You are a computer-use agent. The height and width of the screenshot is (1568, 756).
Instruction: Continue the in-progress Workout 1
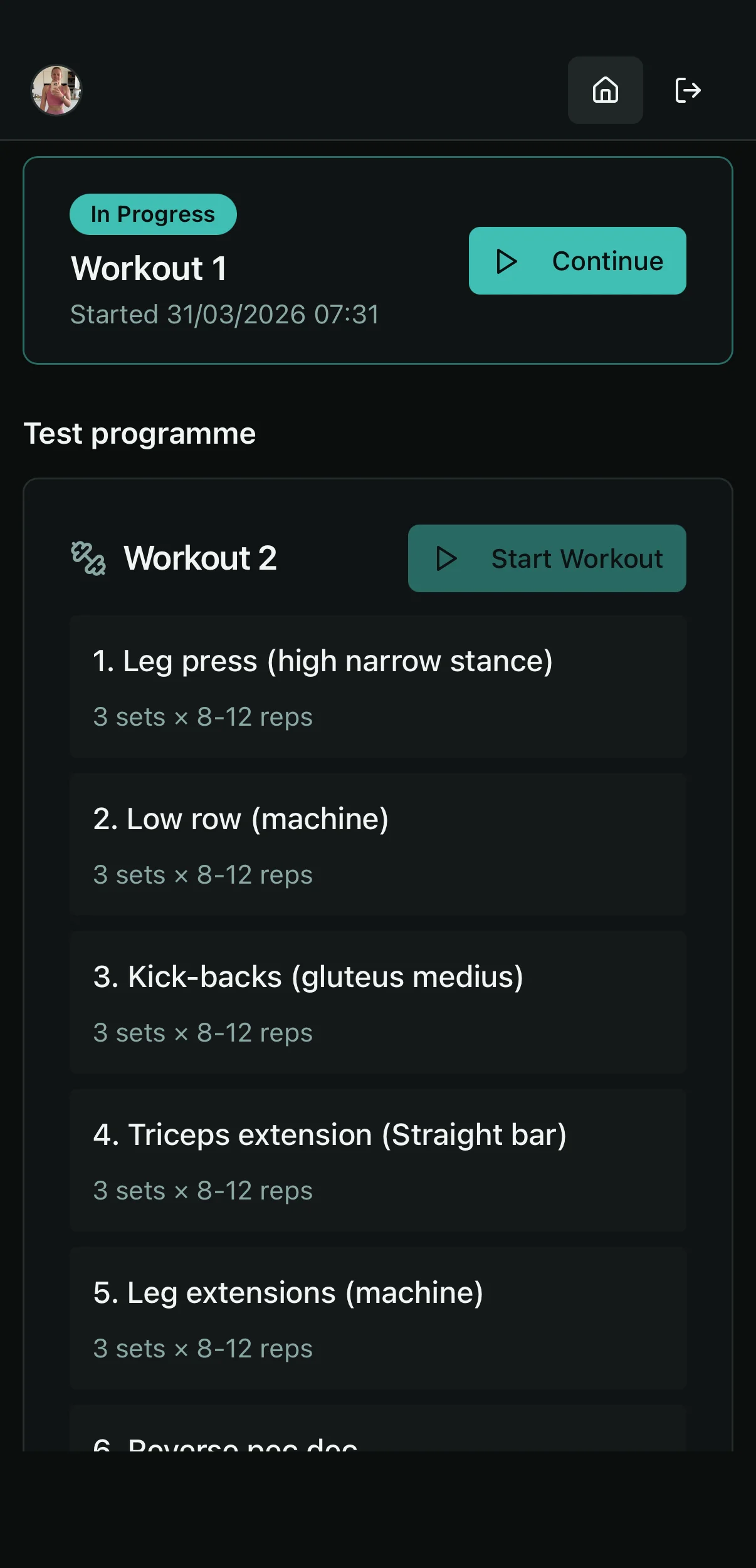coord(577,261)
